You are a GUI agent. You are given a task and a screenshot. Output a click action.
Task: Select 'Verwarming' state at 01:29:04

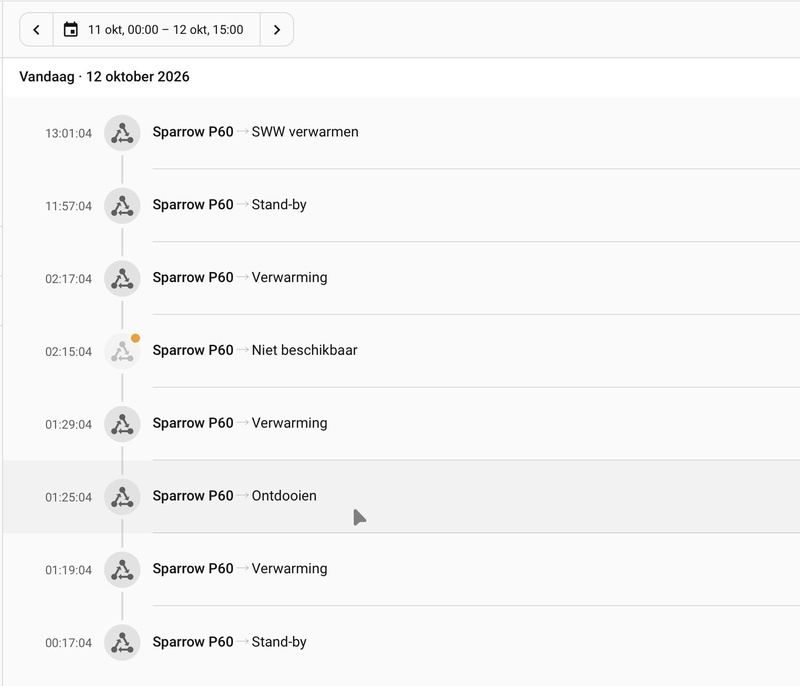click(x=289, y=423)
